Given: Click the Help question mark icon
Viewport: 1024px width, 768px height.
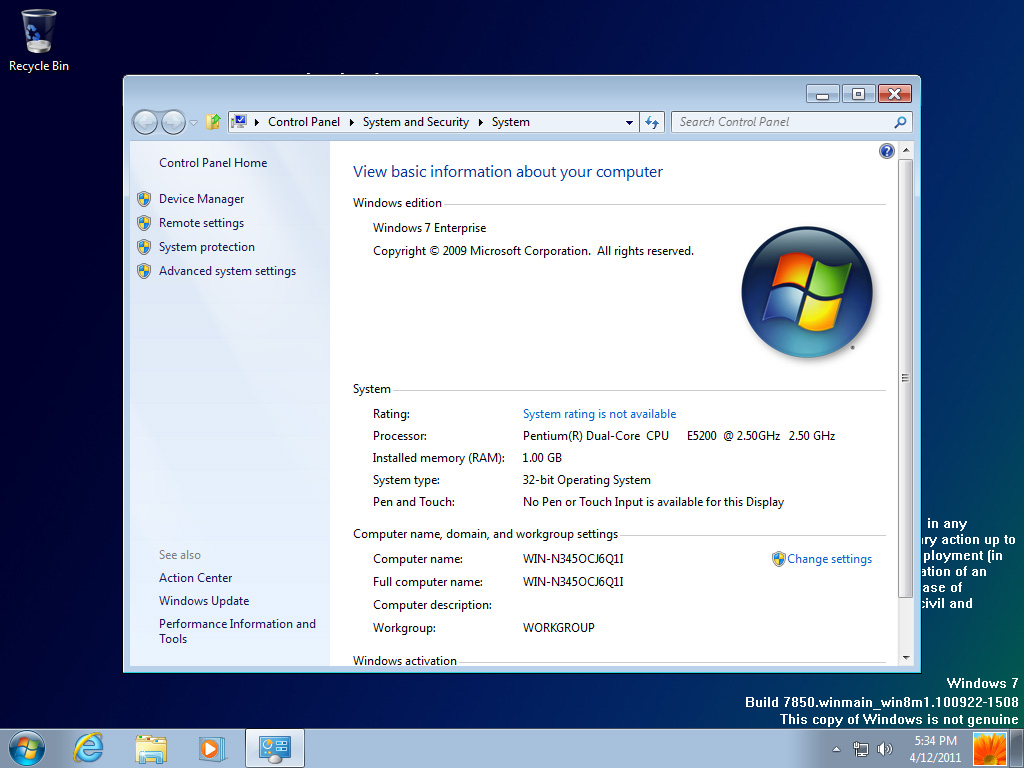Looking at the screenshot, I should [x=886, y=151].
